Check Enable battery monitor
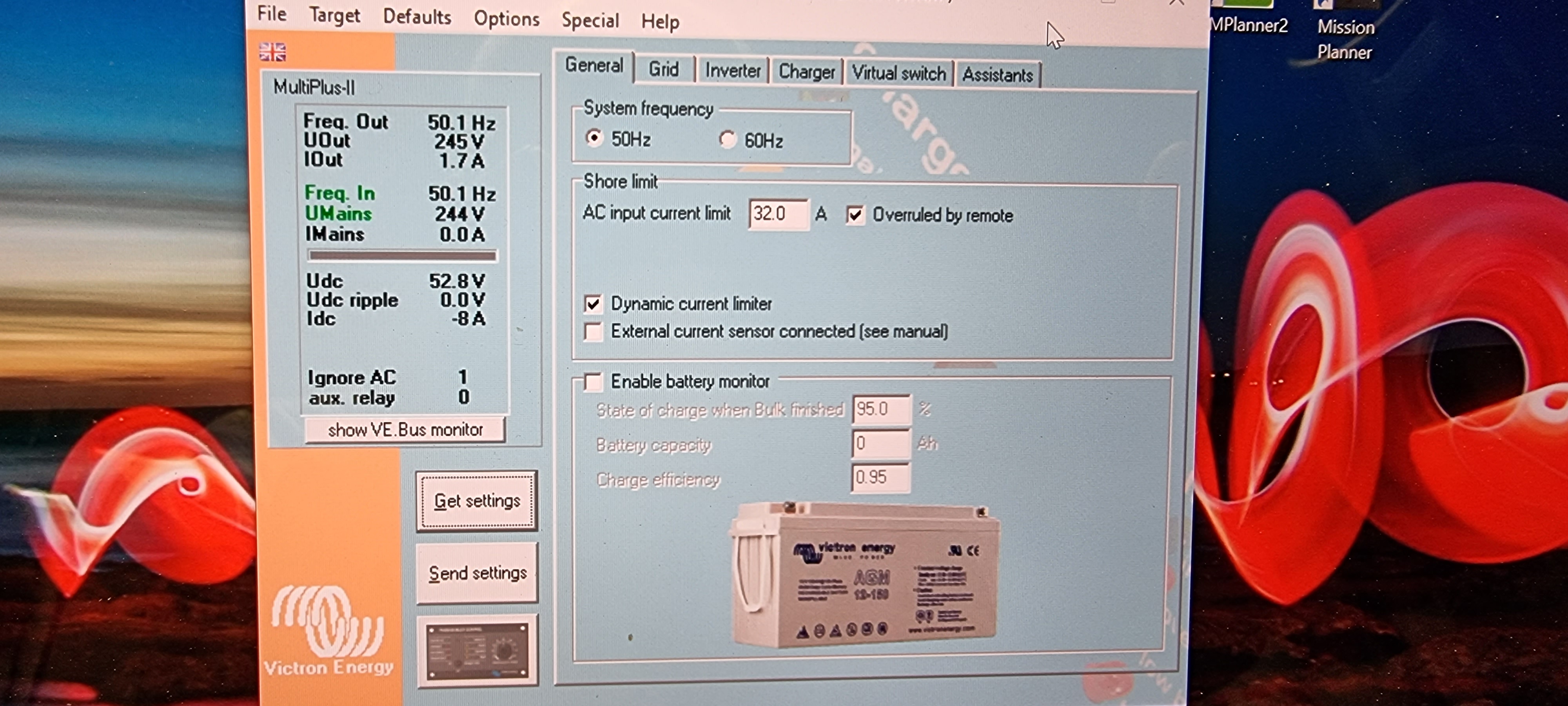 [593, 381]
